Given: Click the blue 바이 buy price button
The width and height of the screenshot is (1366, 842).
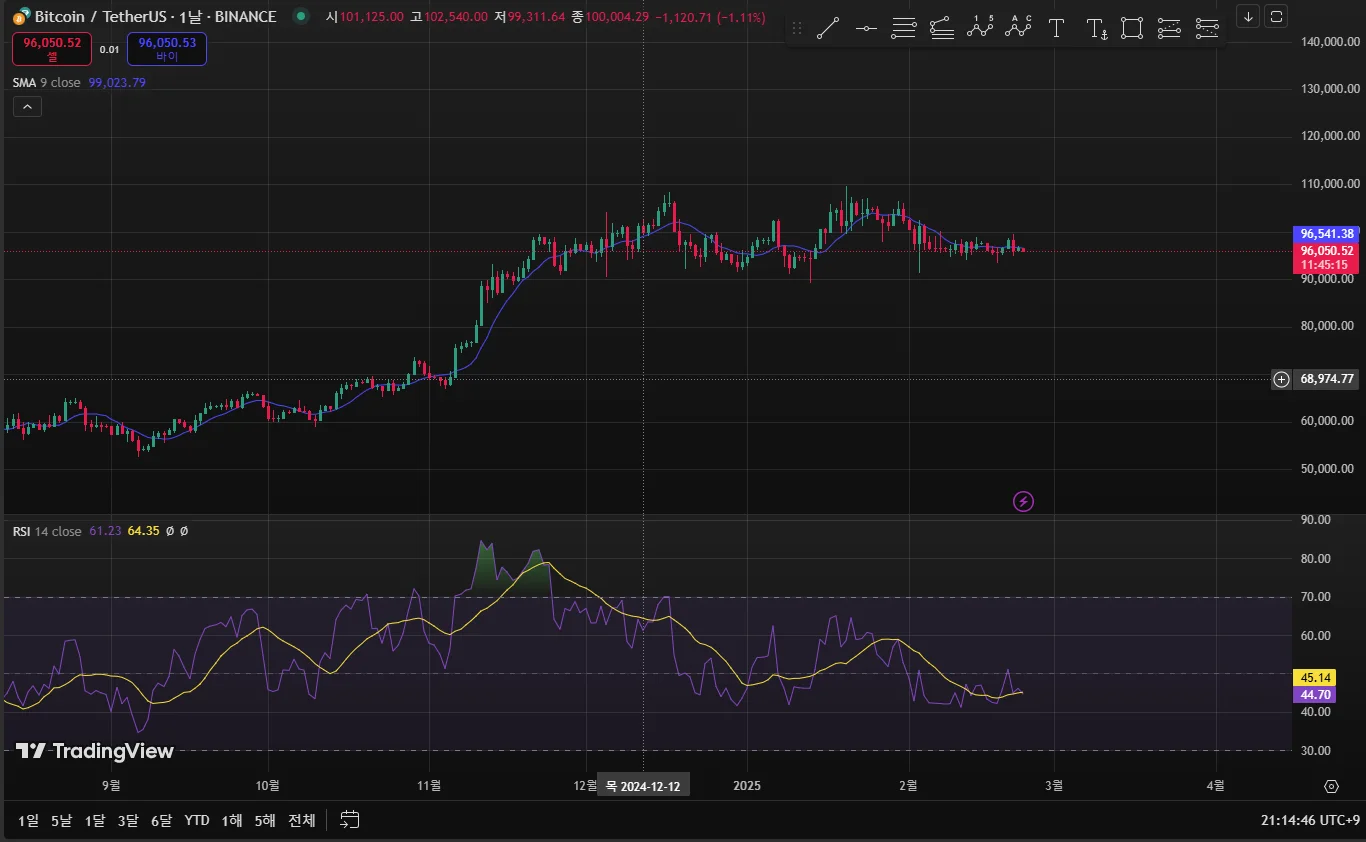Looking at the screenshot, I should coord(167,48).
